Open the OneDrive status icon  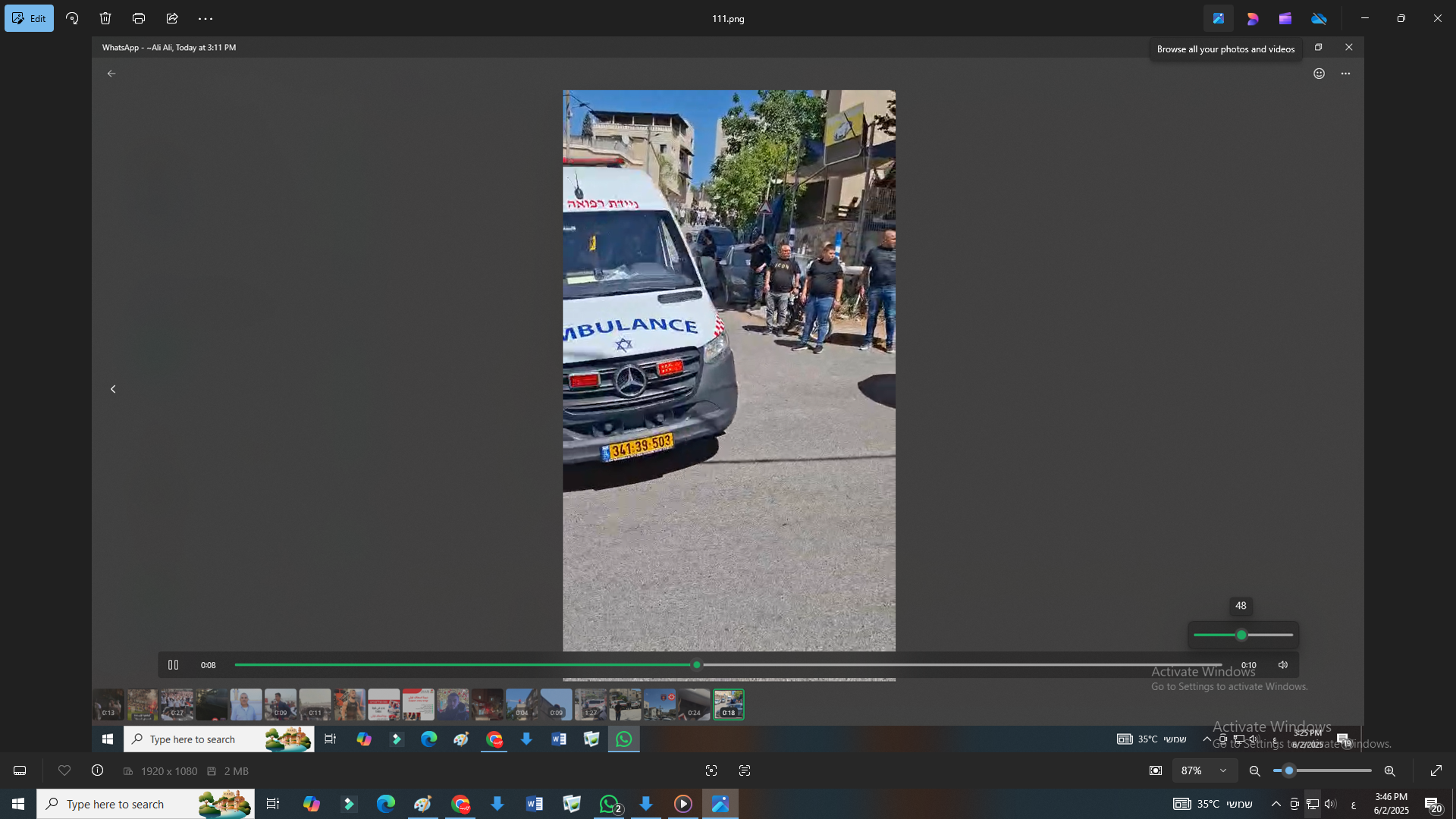1319,18
